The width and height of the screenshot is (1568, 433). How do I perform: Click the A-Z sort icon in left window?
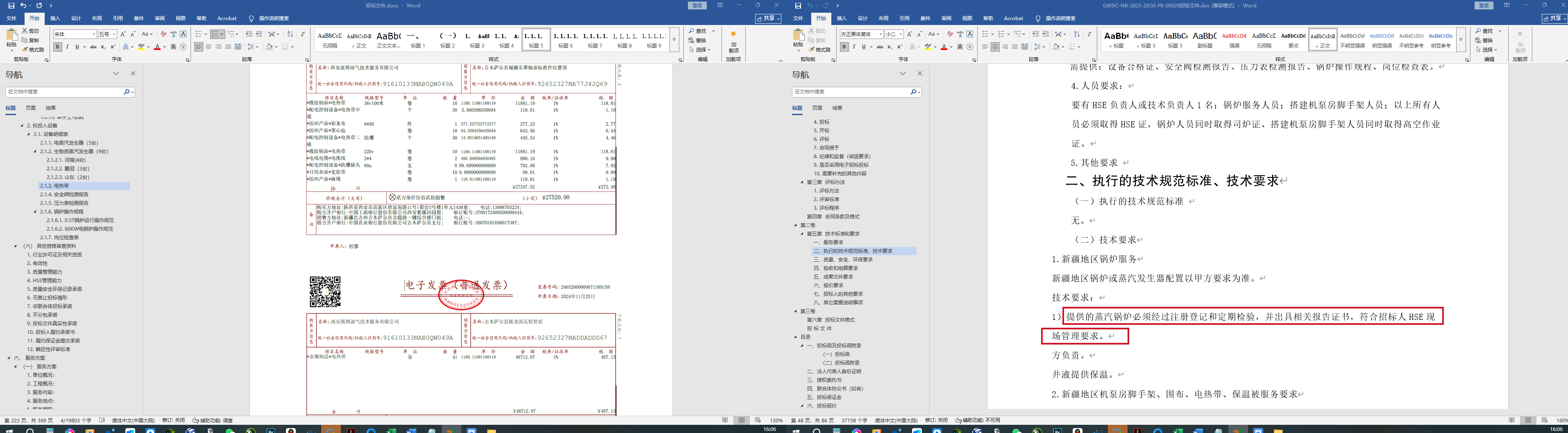click(290, 34)
